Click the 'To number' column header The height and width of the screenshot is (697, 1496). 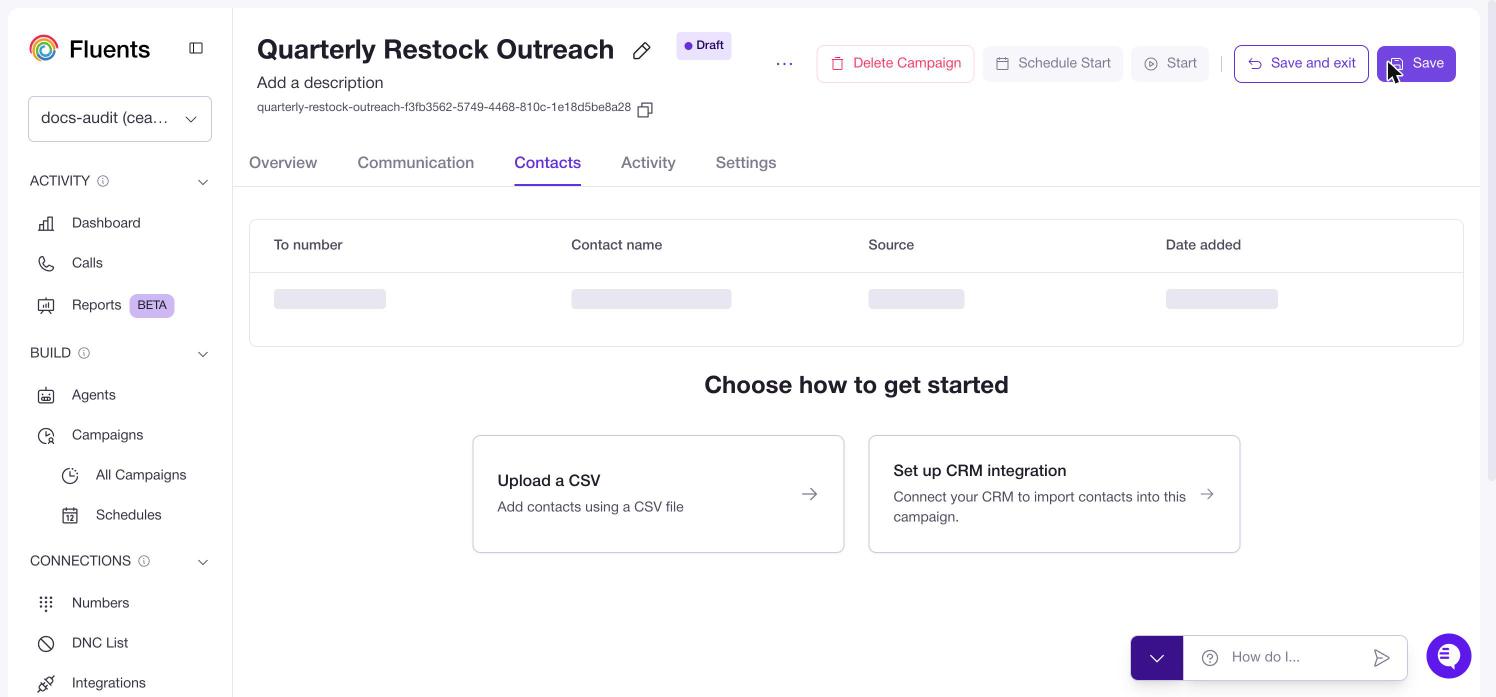[x=308, y=245]
